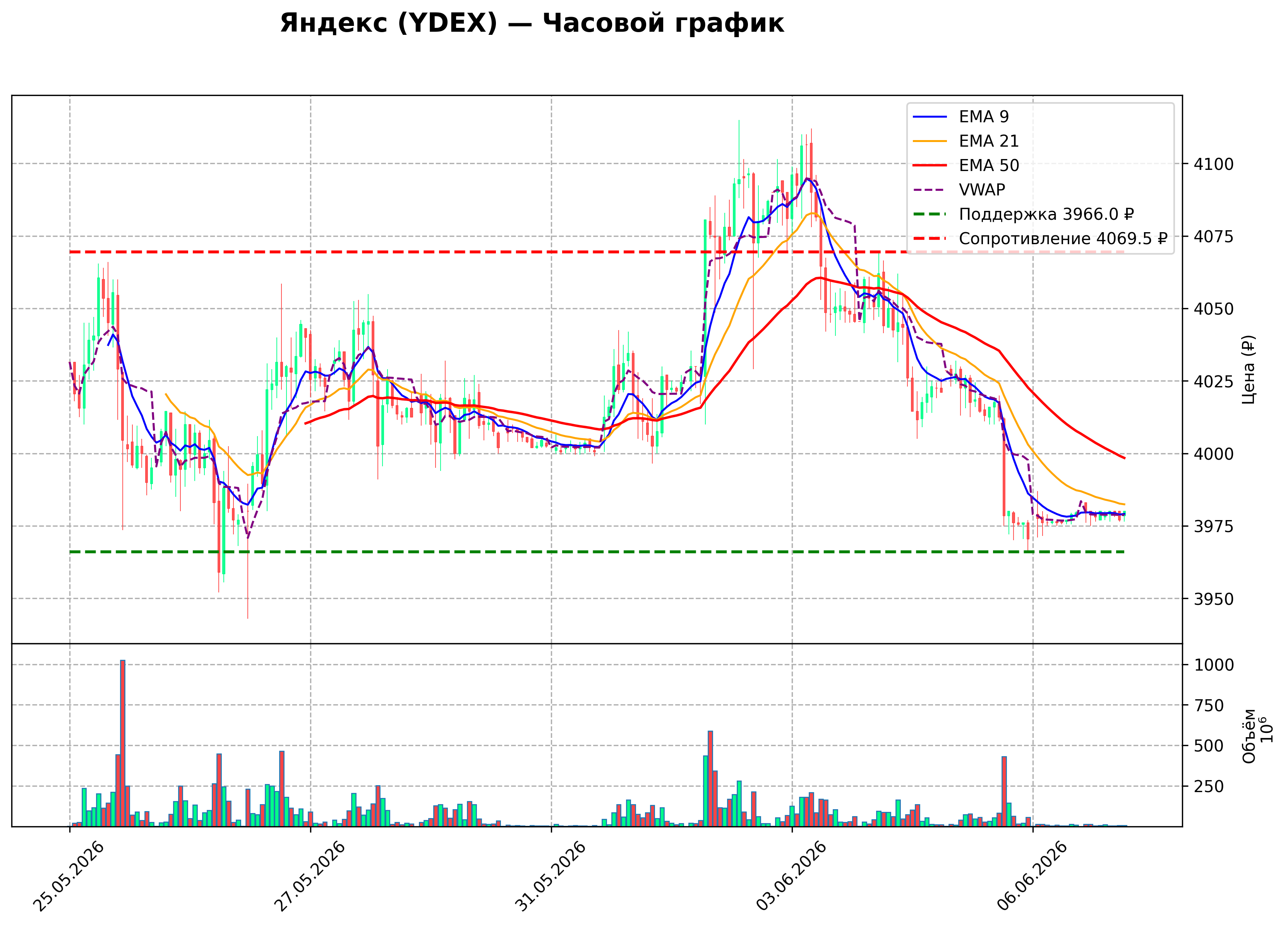Select the VWAP legend label
This screenshot has width=1288, height=926.
[982, 190]
